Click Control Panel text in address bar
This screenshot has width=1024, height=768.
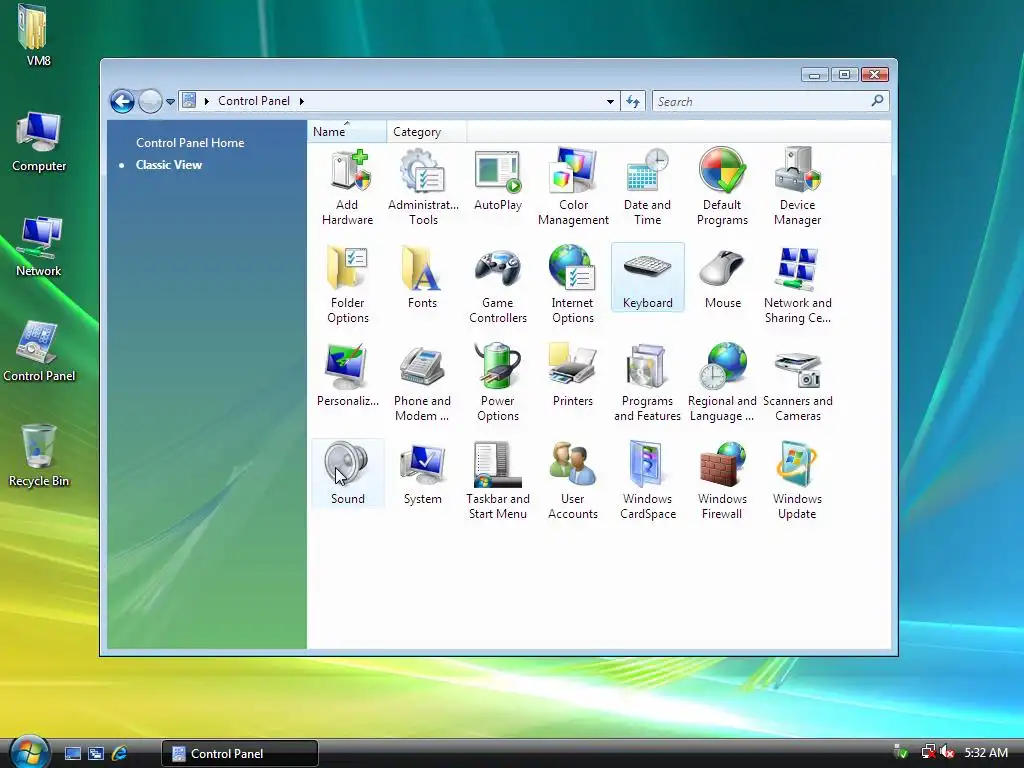[x=254, y=101]
